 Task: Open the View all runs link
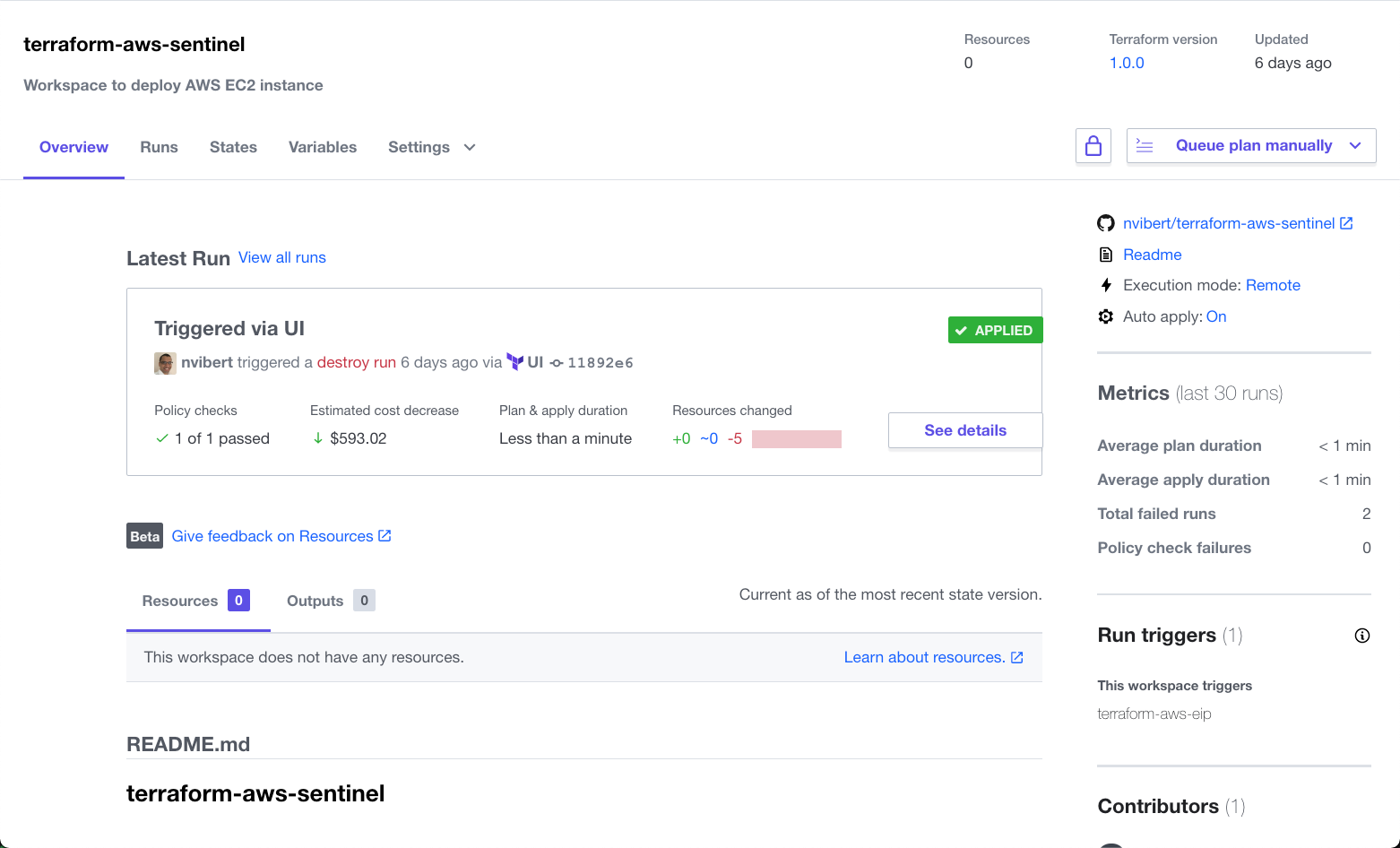[x=281, y=257]
